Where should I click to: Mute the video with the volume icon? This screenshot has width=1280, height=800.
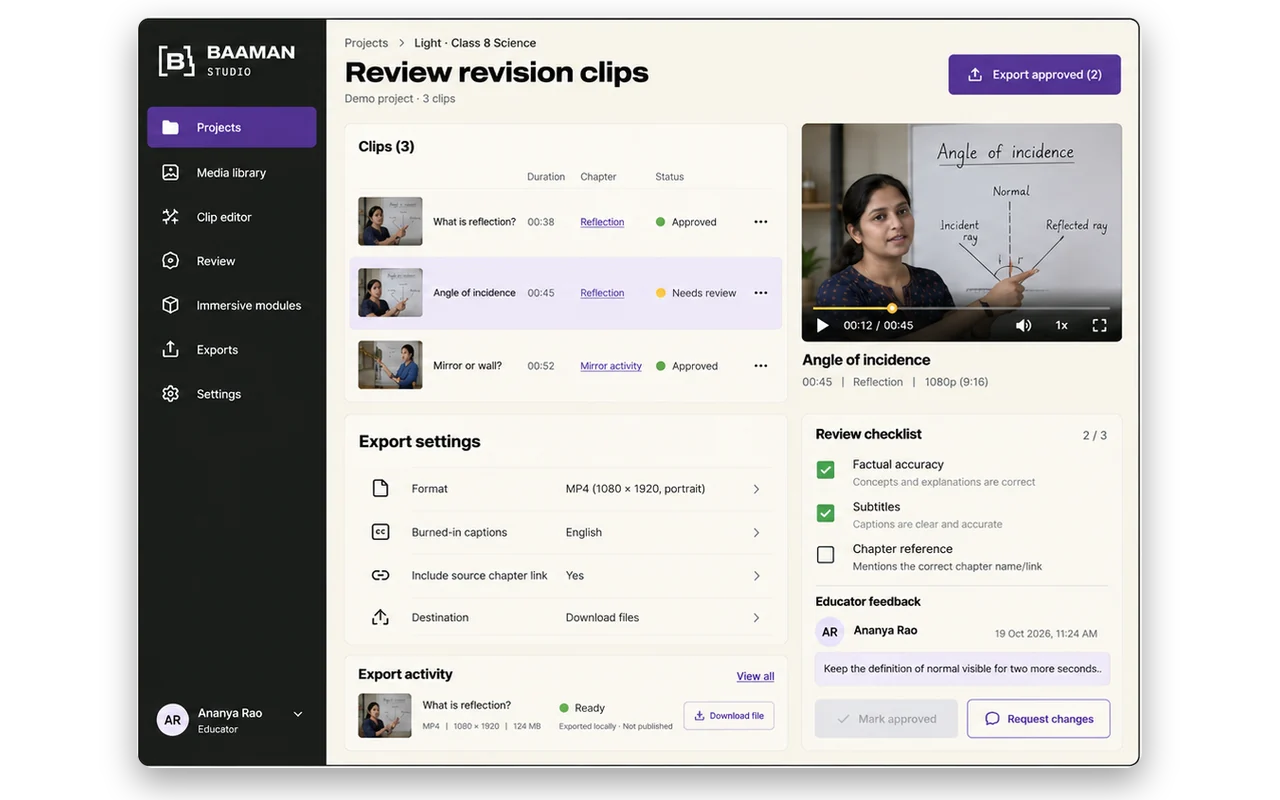(1023, 325)
